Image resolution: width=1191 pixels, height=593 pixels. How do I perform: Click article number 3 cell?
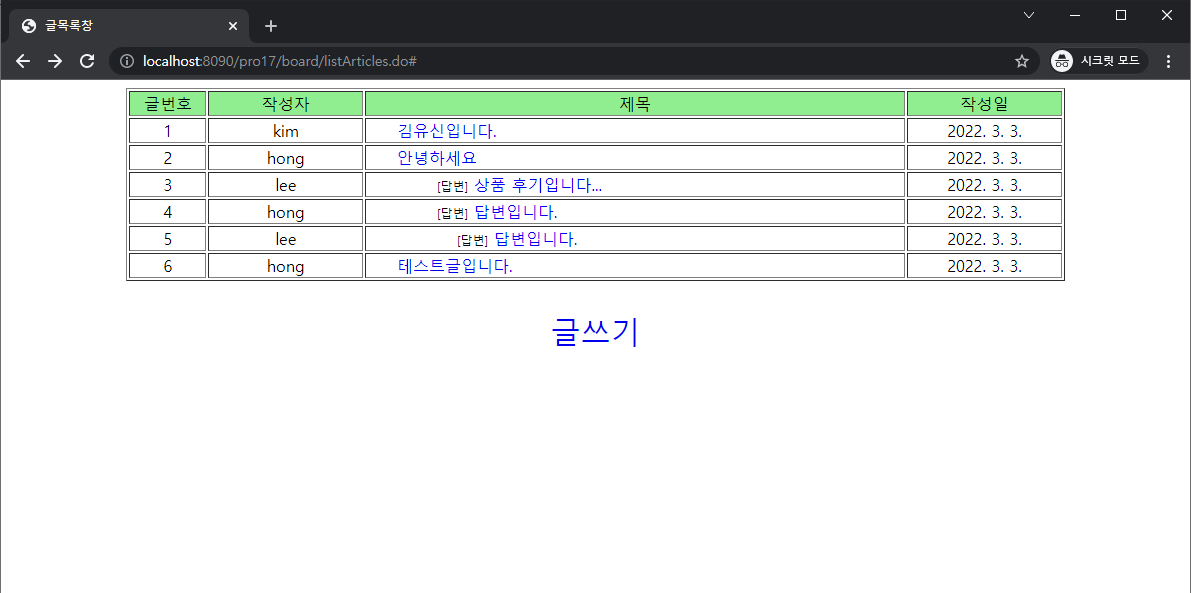[167, 185]
